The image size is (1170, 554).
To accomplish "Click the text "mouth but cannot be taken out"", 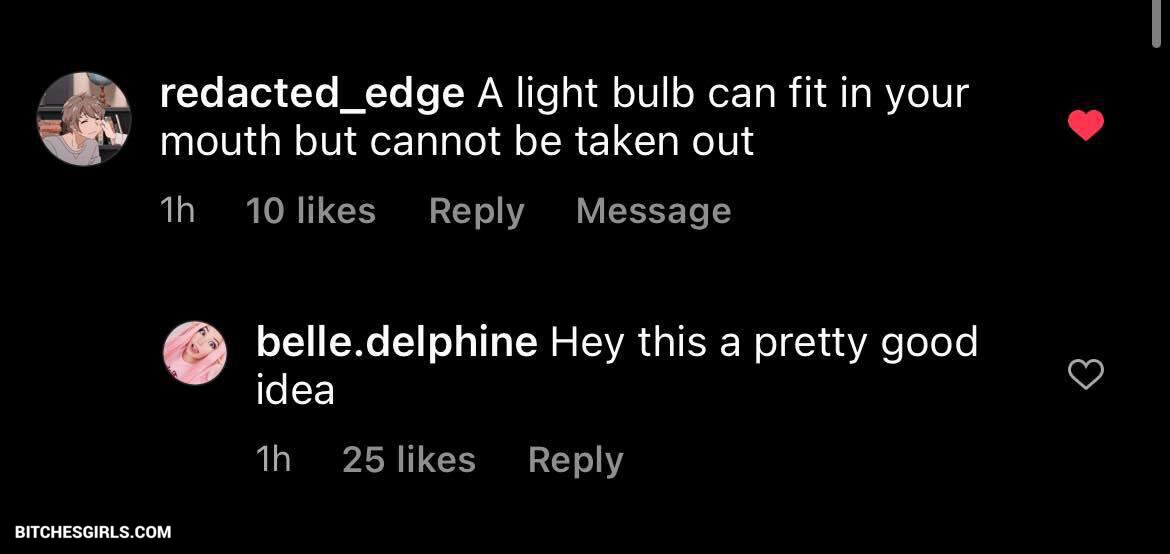I will click(456, 142).
